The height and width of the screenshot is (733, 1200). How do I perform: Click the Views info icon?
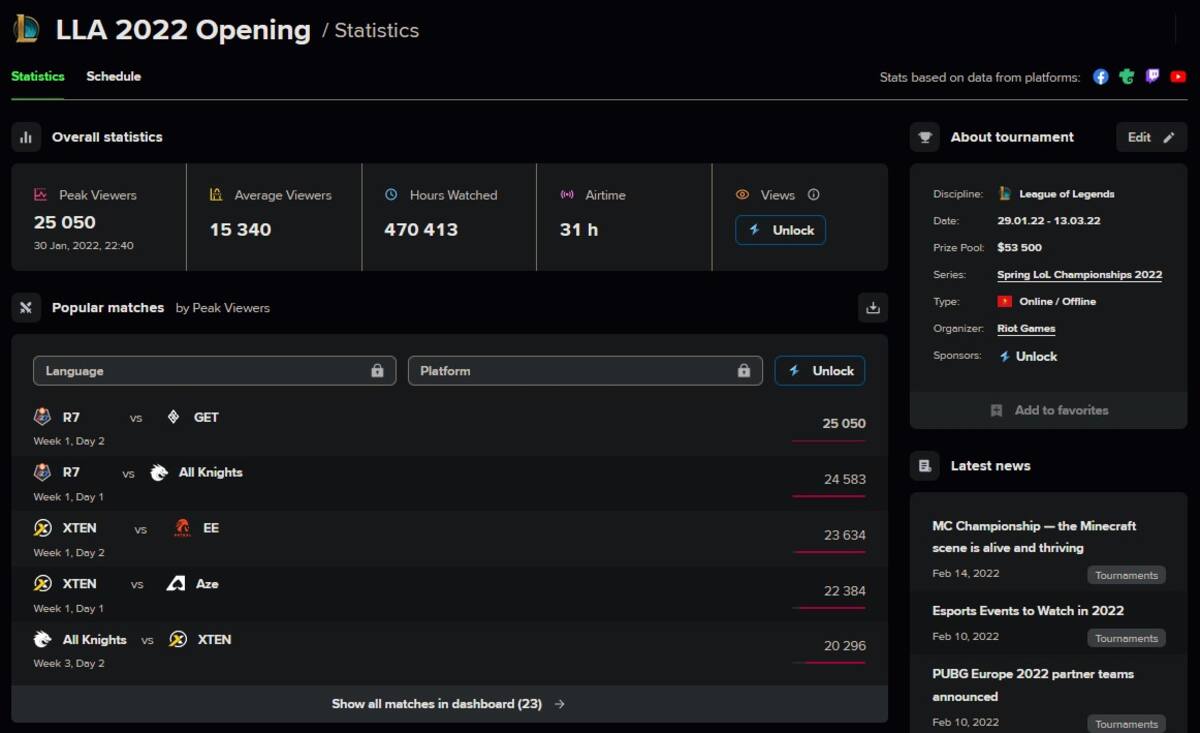[813, 195]
